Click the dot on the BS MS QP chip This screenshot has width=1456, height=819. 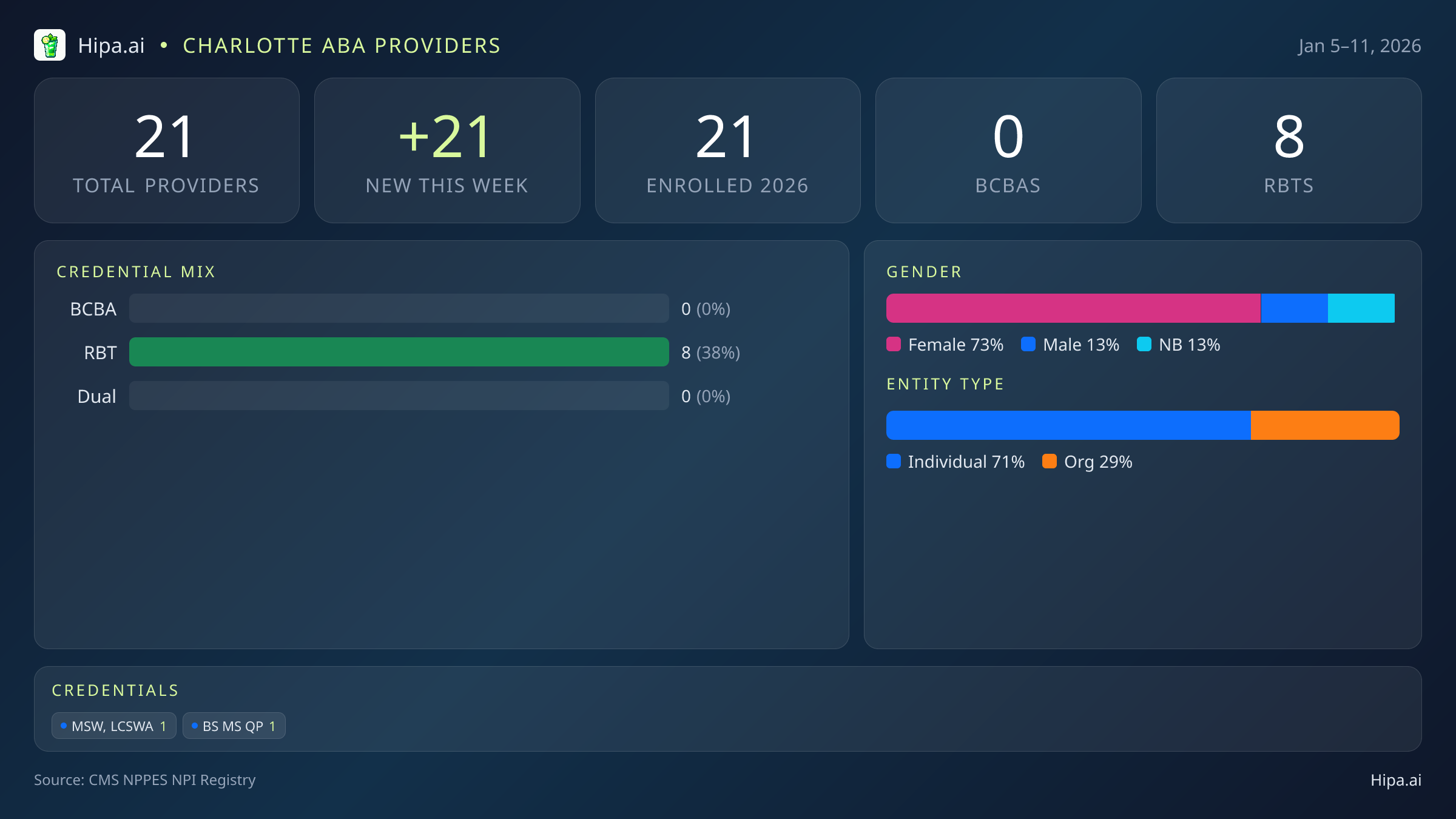click(x=195, y=725)
